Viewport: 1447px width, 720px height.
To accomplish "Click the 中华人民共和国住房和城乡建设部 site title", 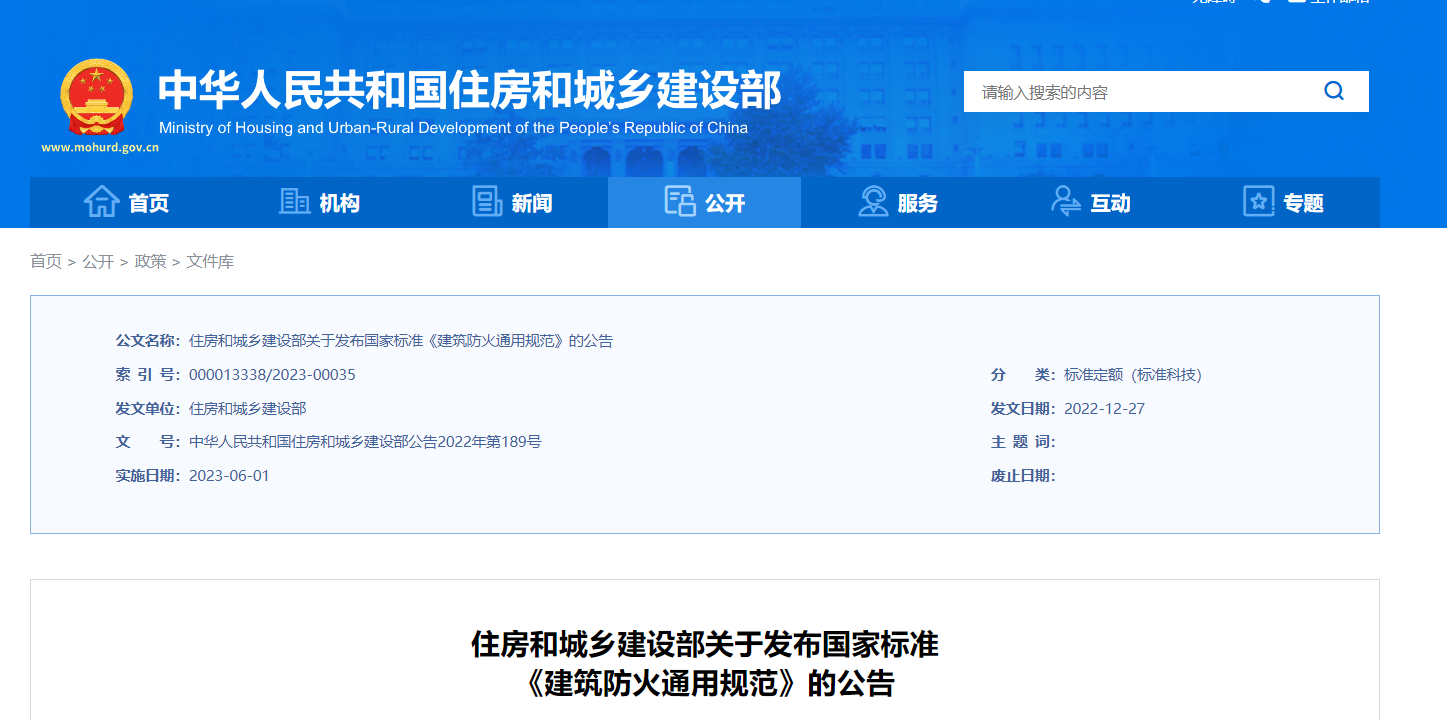I will pyautogui.click(x=470, y=90).
